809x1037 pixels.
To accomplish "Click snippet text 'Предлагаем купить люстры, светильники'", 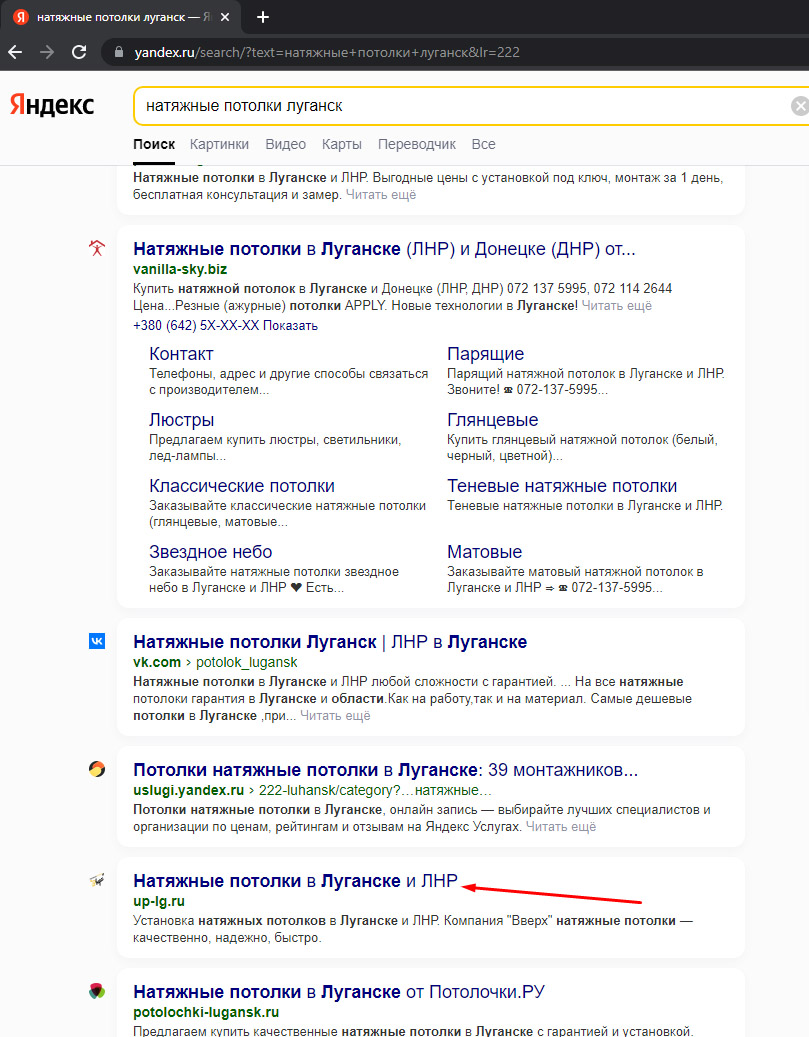I will pos(275,440).
